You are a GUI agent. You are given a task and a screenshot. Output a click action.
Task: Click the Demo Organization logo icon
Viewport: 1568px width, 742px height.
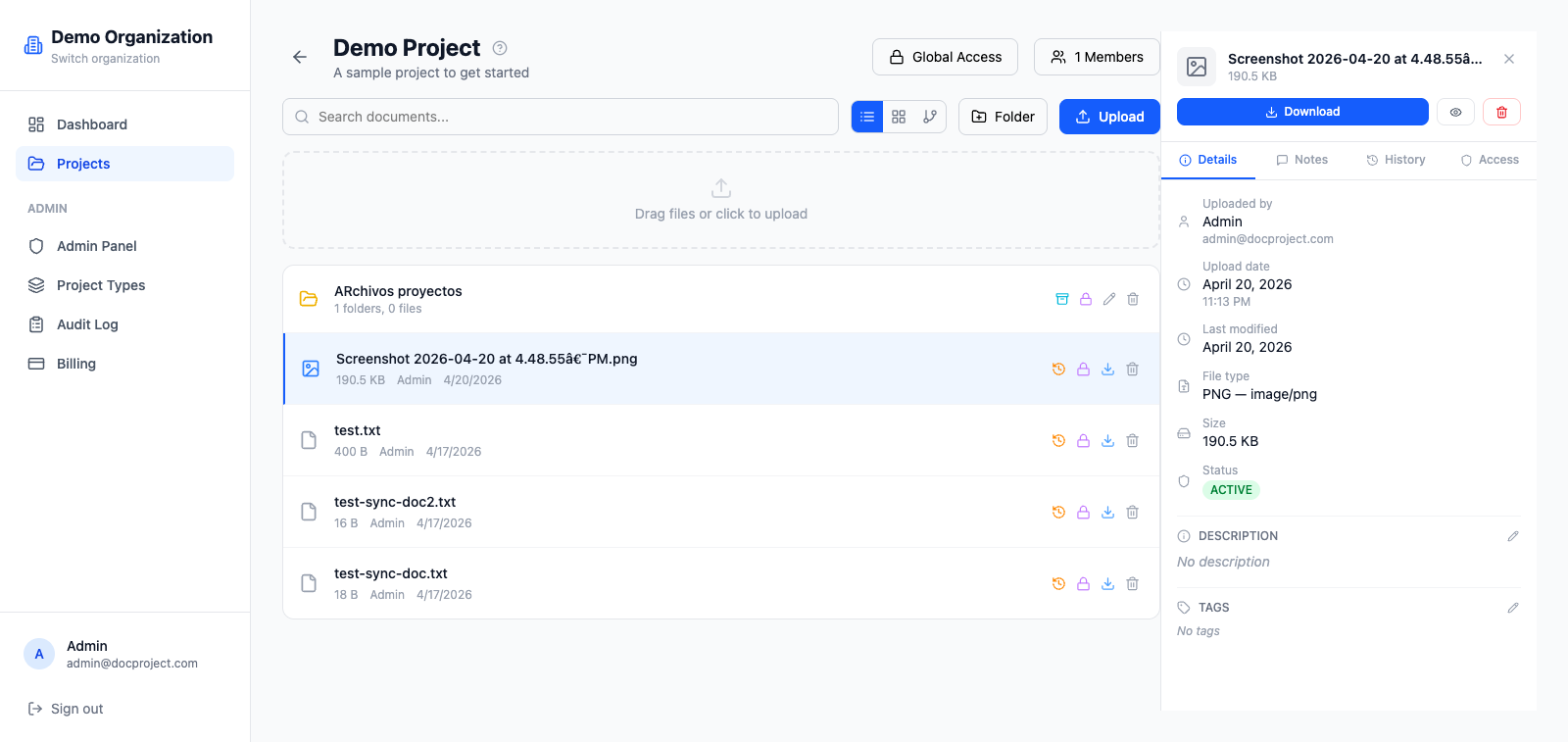pos(33,45)
